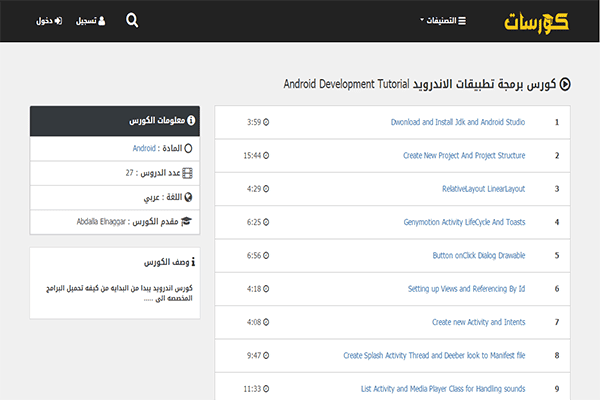Screen dimensions: 600x400
Task: Click the info icon beside وصف الكورس
Action: (192, 262)
